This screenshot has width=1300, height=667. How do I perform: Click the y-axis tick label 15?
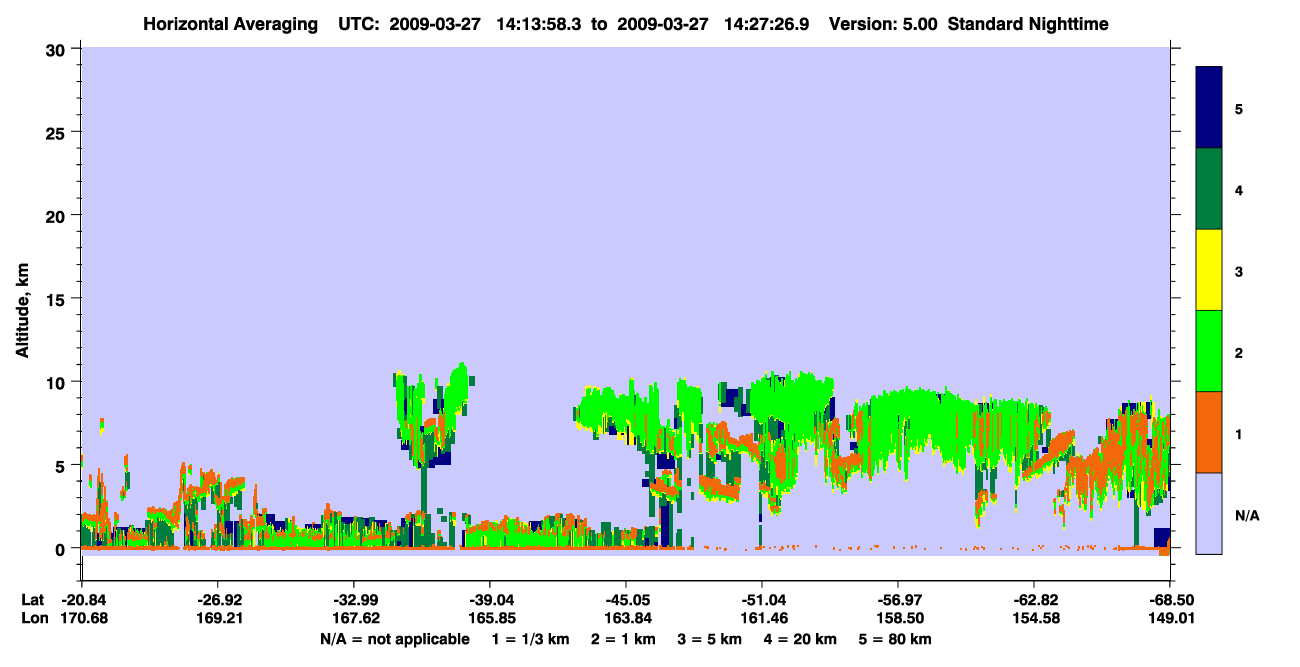[58, 299]
